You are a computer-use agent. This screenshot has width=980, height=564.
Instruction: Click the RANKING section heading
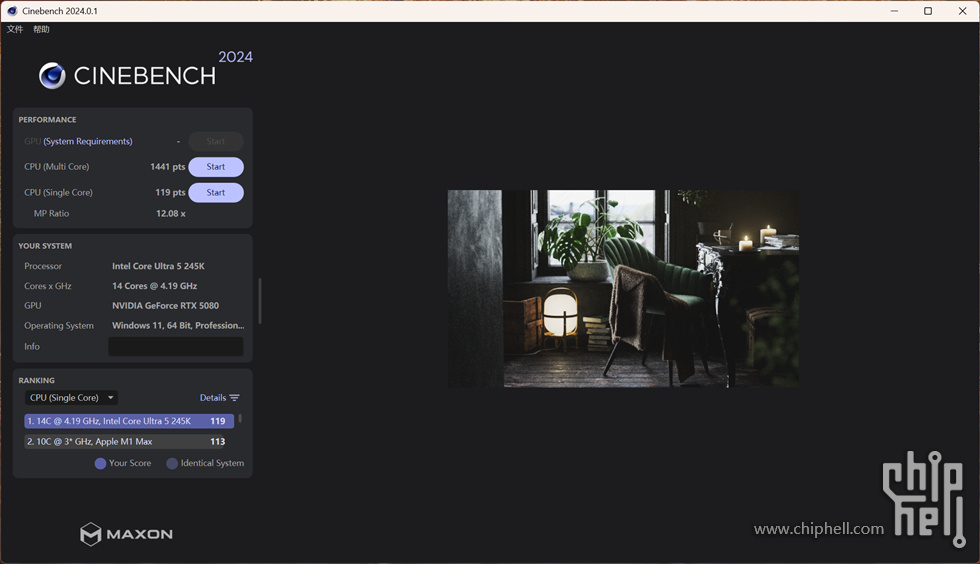[x=36, y=381]
